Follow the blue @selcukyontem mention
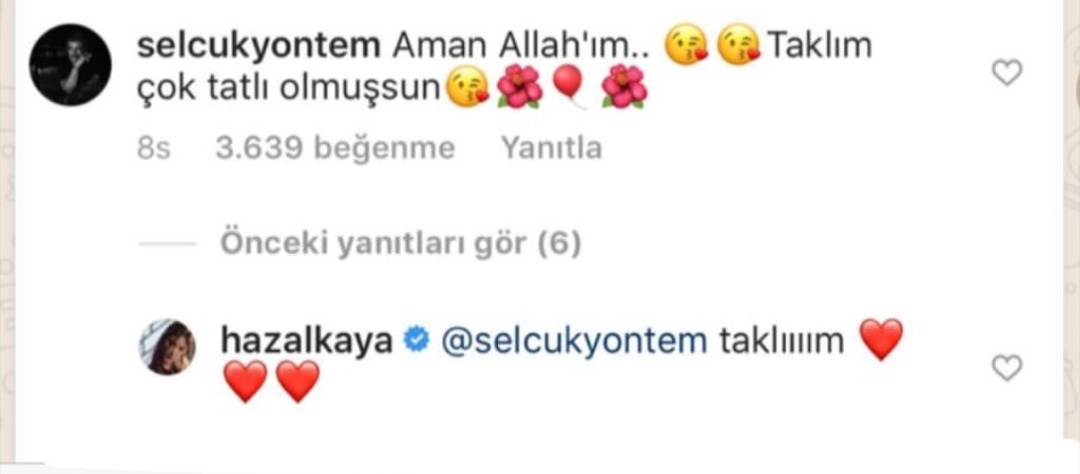1080x474 pixels. pyautogui.click(x=573, y=340)
